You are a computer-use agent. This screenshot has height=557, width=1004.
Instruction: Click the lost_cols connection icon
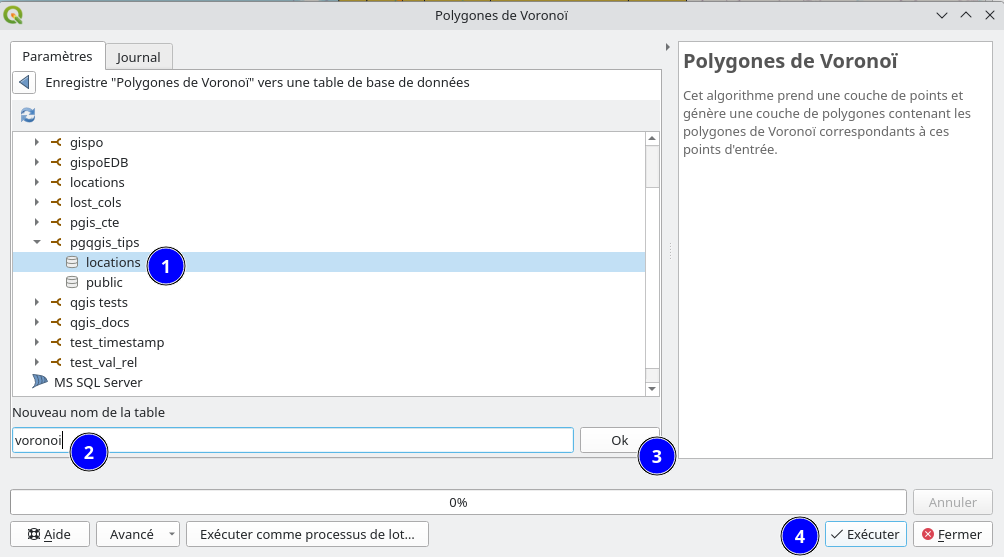56,202
